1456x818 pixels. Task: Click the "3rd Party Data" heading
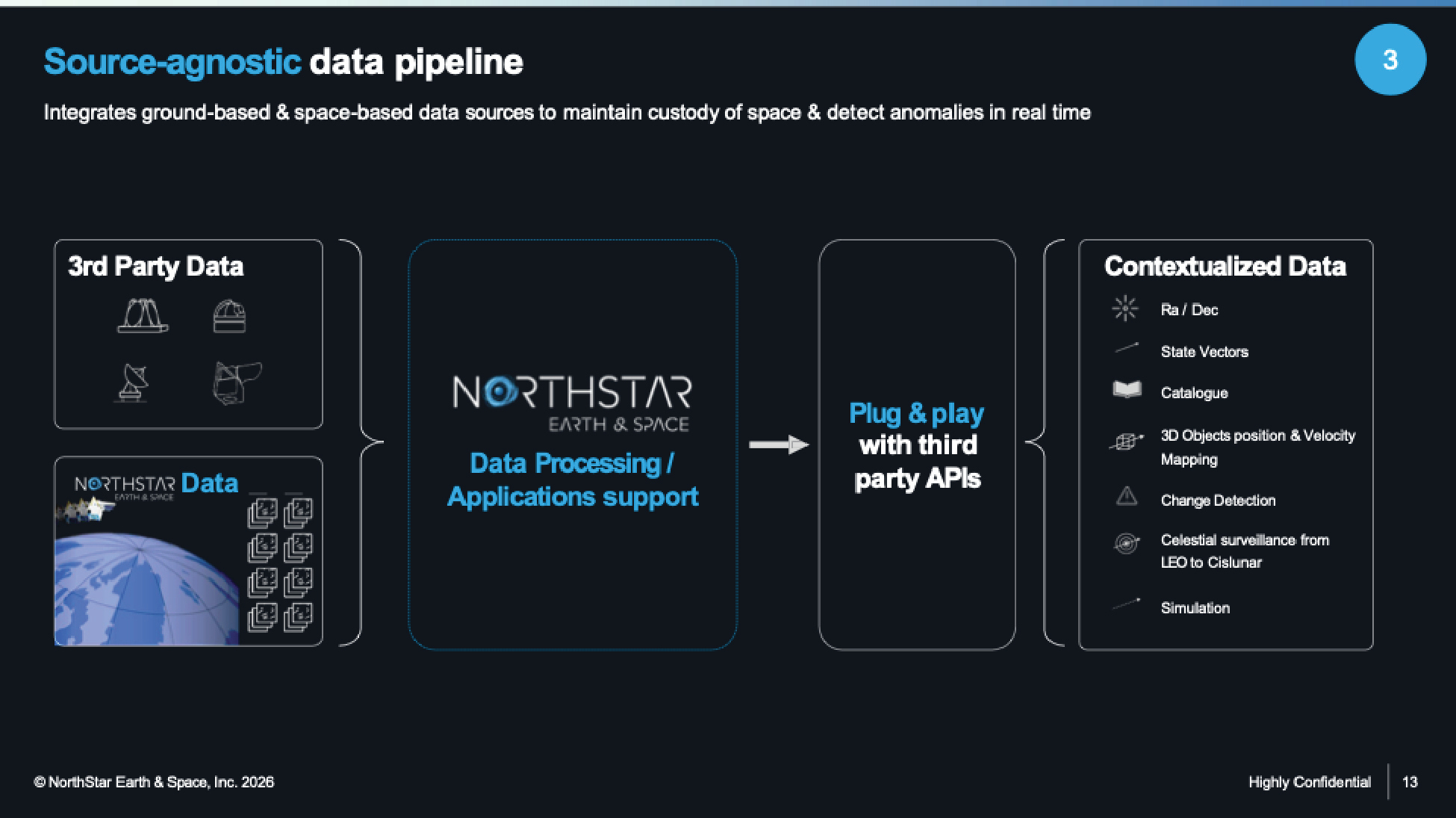pos(156,267)
